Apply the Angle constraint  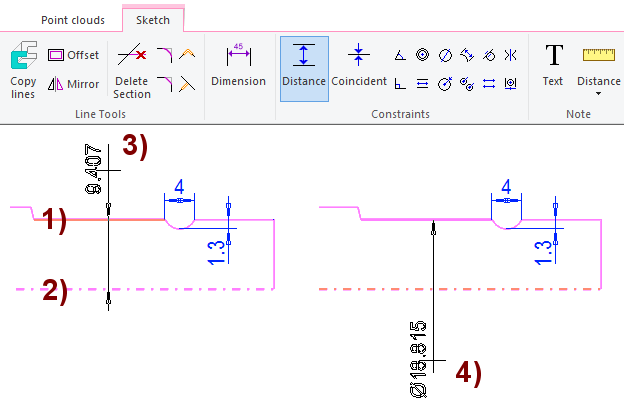point(400,55)
